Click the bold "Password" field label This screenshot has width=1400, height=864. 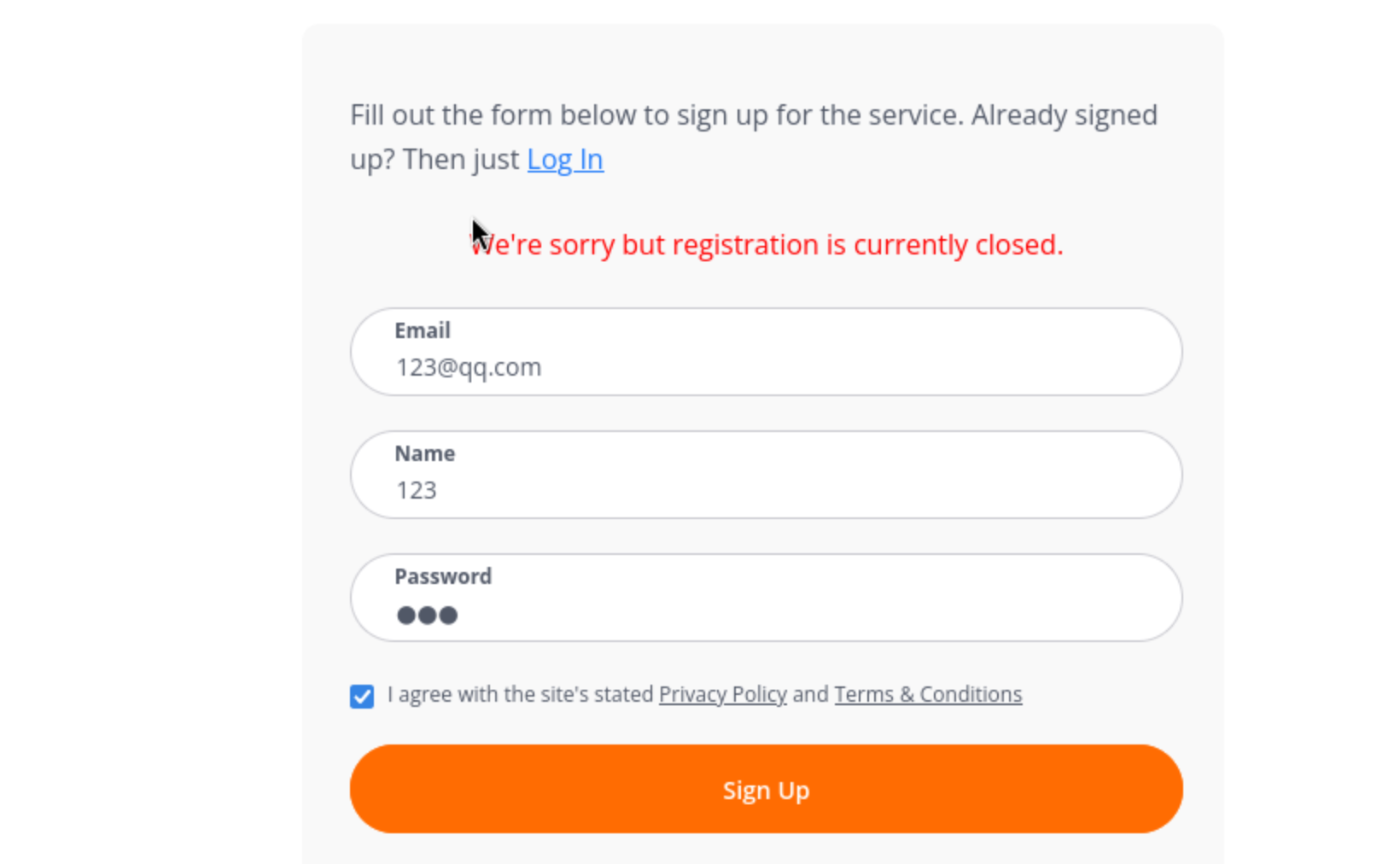[x=443, y=576]
